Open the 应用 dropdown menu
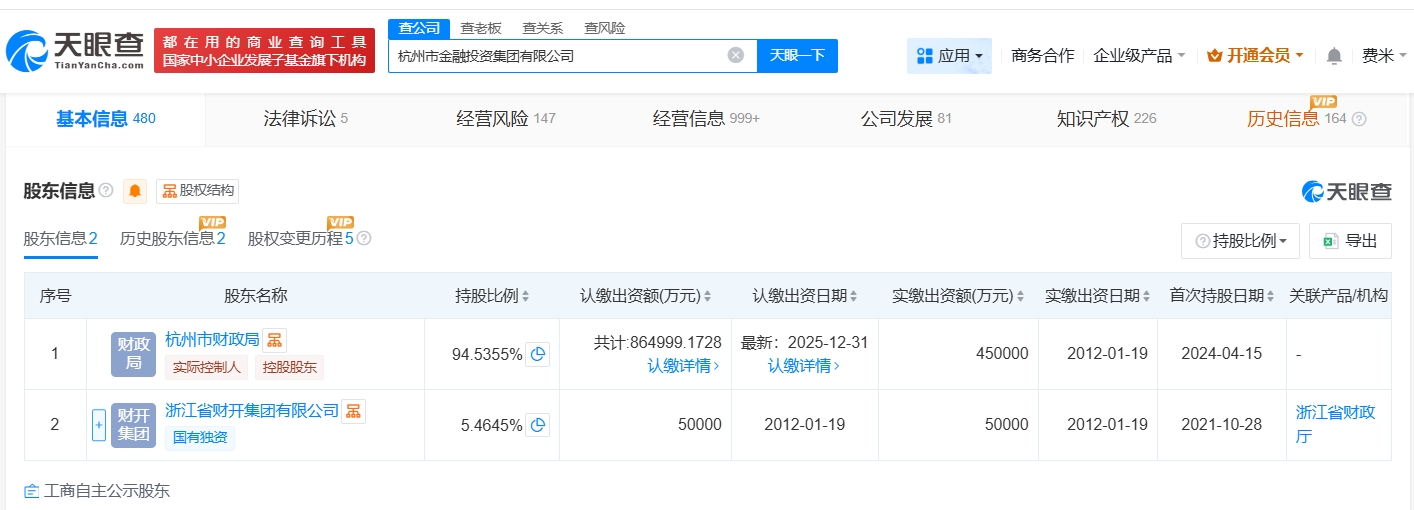 pyautogui.click(x=949, y=56)
